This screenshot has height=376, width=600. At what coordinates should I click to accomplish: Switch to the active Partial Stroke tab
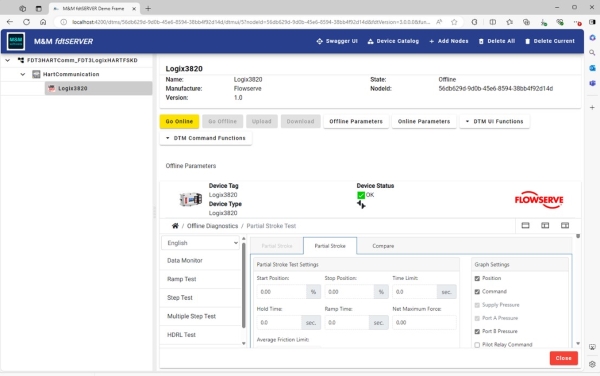[330, 246]
